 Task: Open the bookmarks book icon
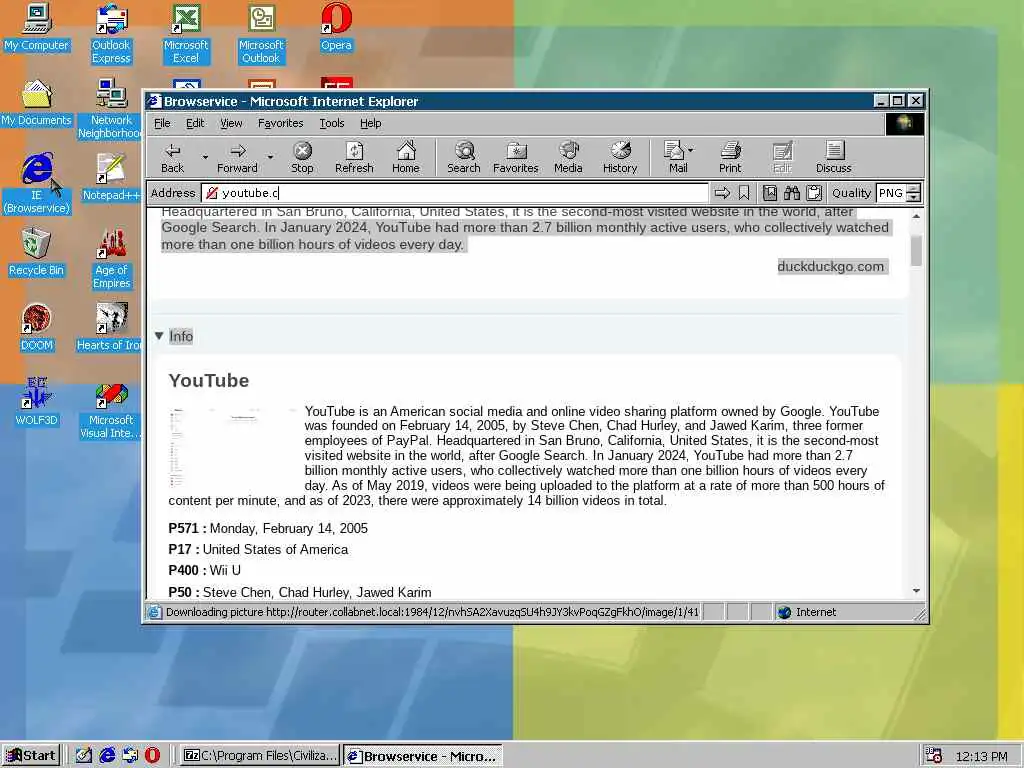pyautogui.click(x=770, y=193)
